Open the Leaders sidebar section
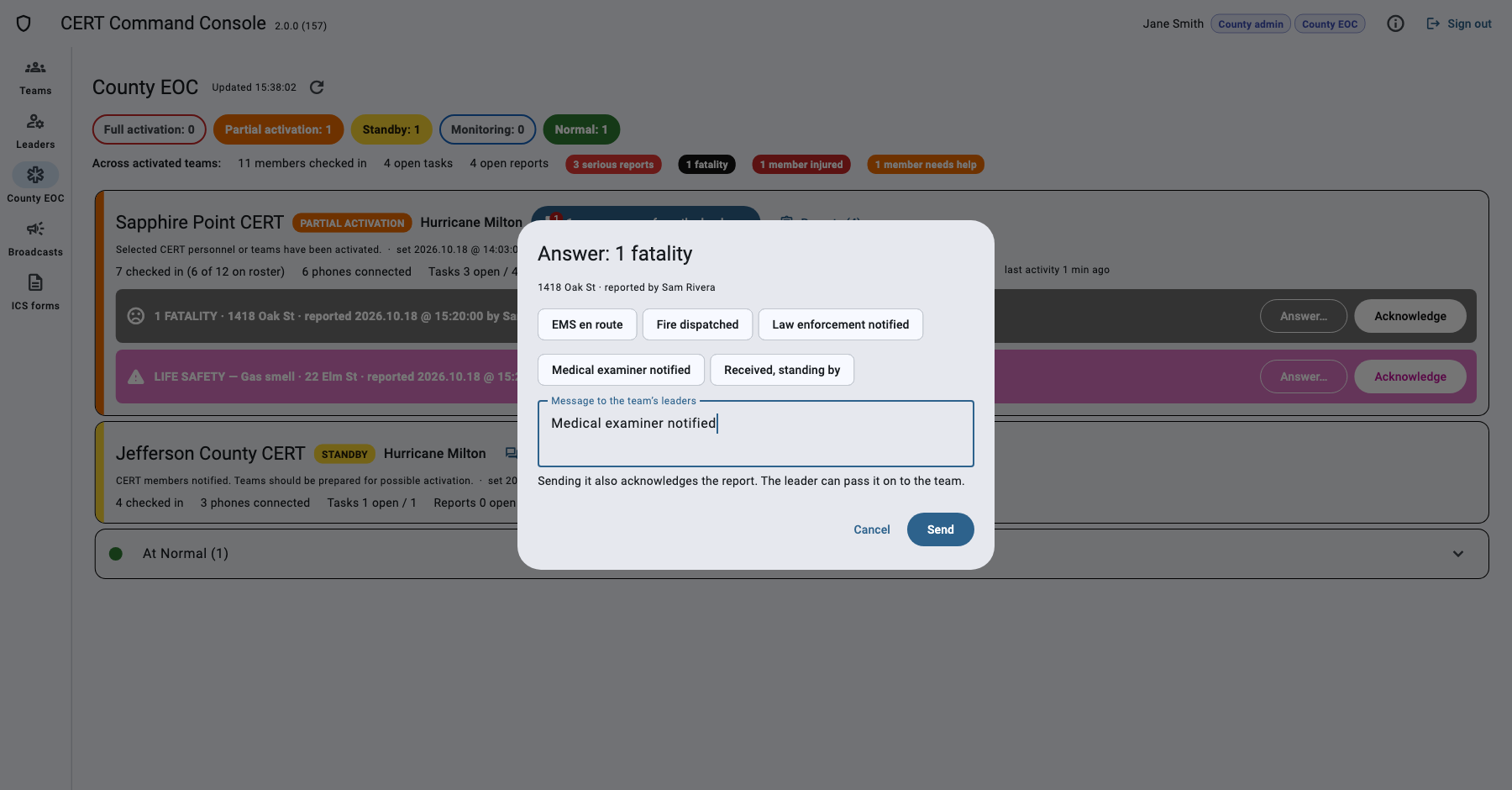This screenshot has width=1512, height=790. [x=35, y=131]
